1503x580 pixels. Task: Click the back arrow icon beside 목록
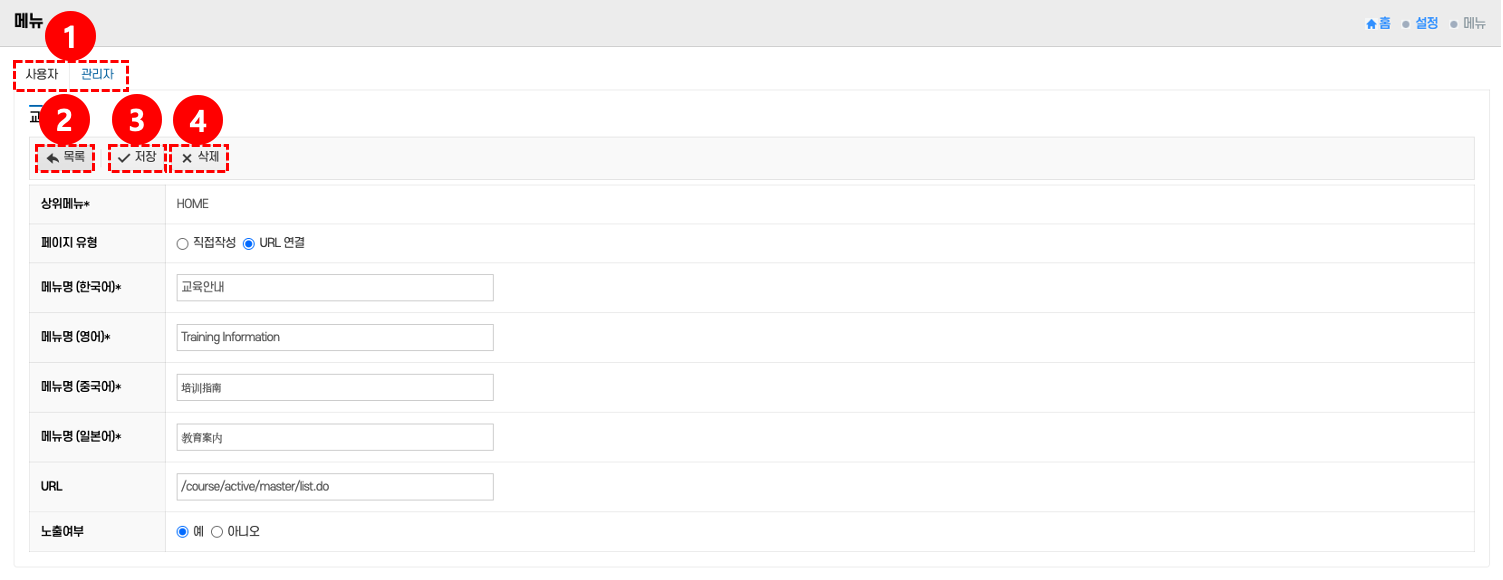[x=53, y=158]
